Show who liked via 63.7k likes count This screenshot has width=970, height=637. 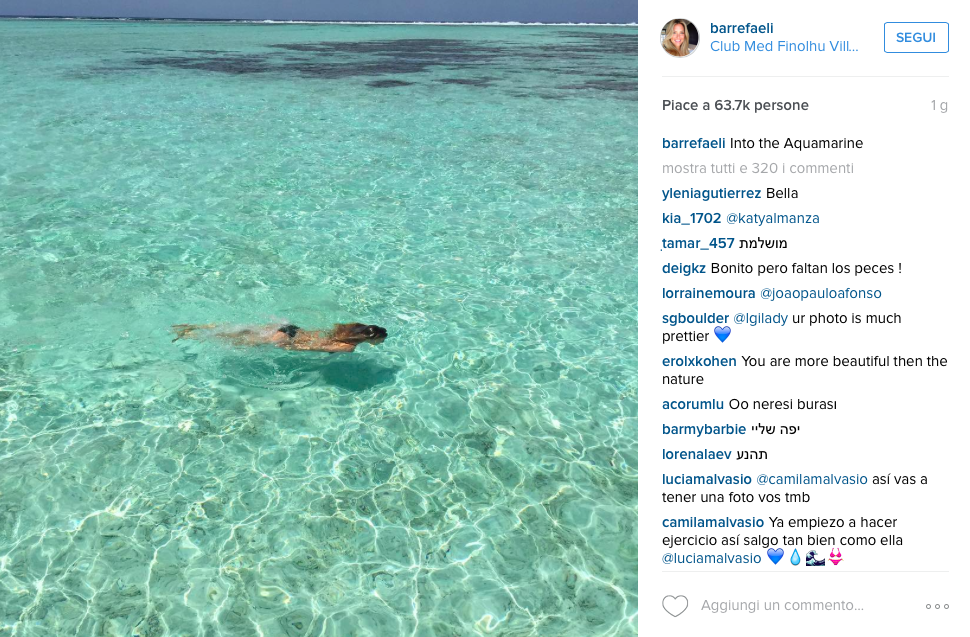pyautogui.click(x=735, y=105)
